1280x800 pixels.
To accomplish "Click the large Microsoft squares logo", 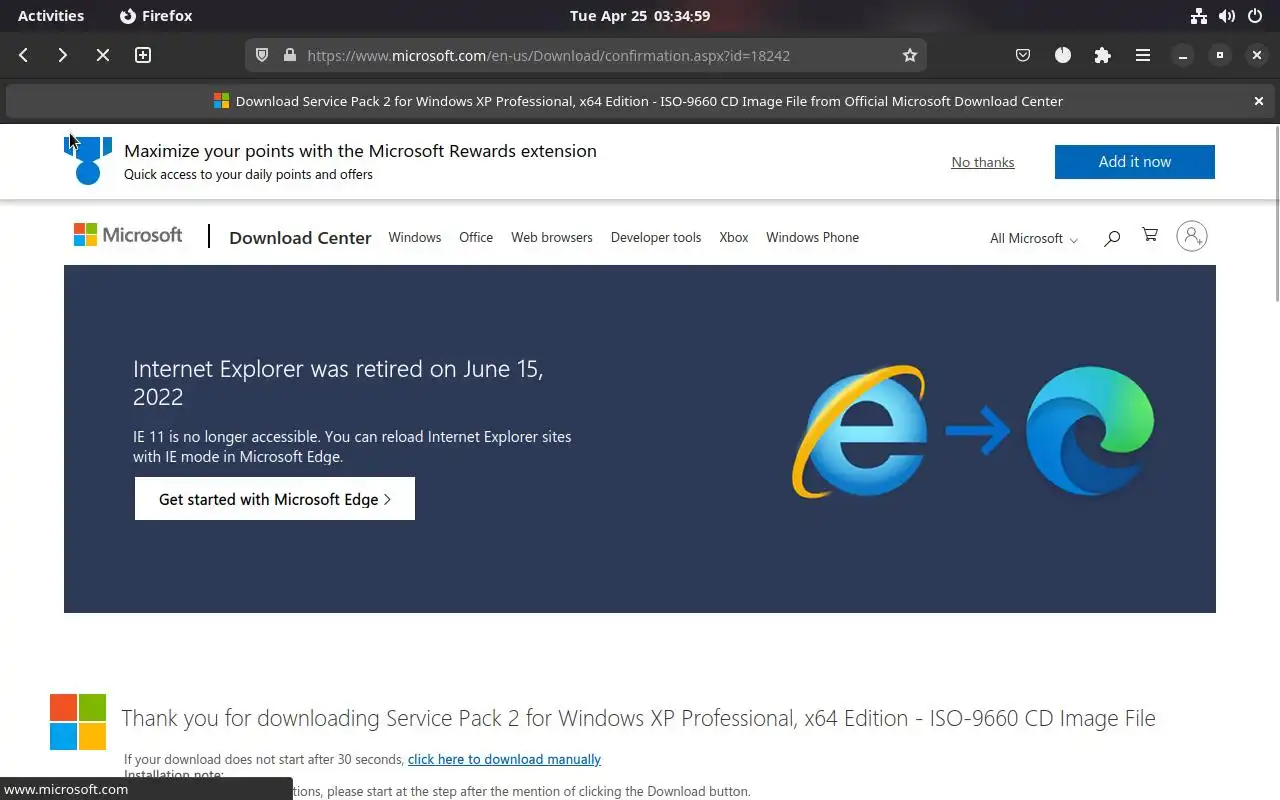I will (x=78, y=722).
